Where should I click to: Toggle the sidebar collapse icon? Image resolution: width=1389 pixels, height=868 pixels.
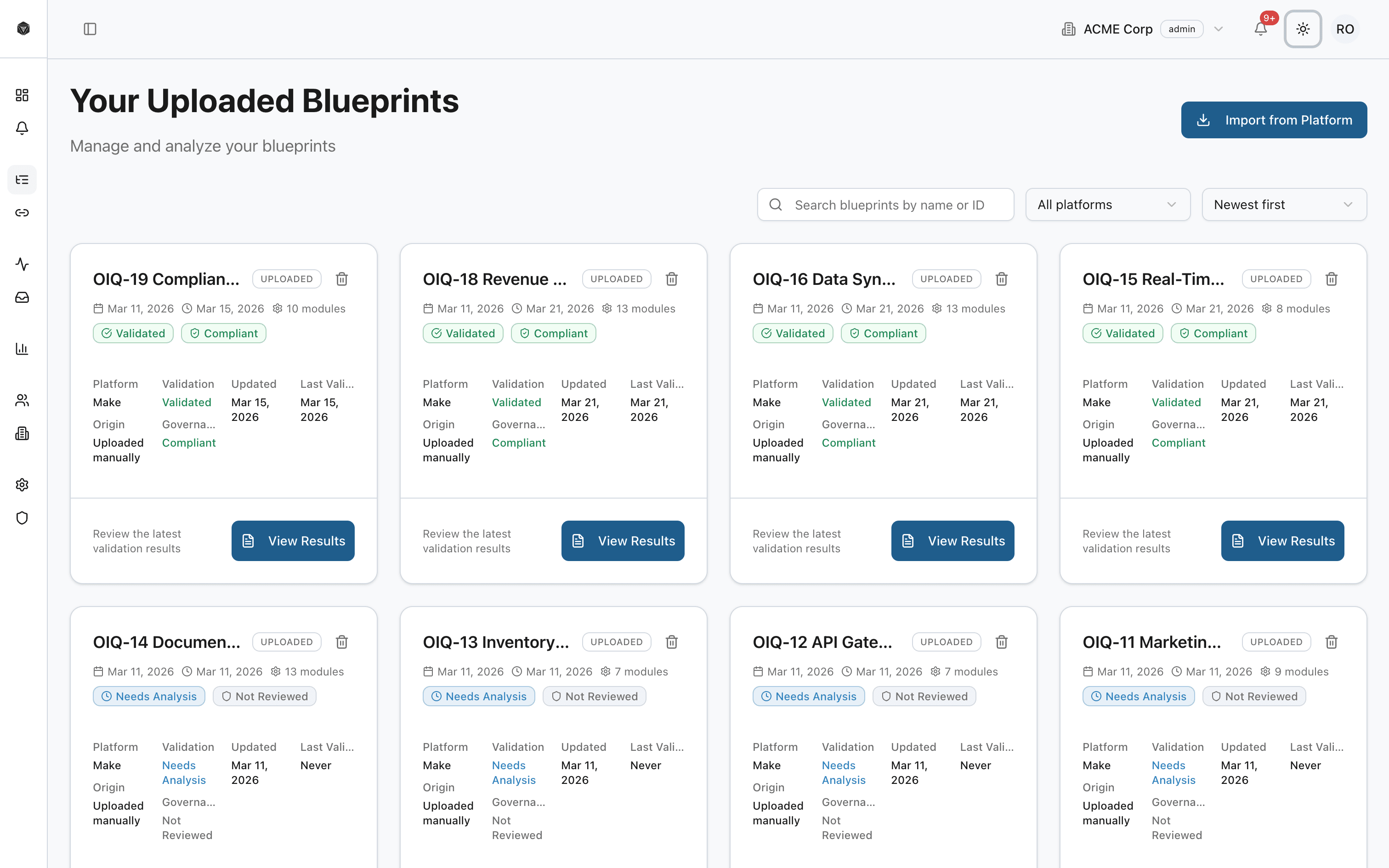(90, 28)
